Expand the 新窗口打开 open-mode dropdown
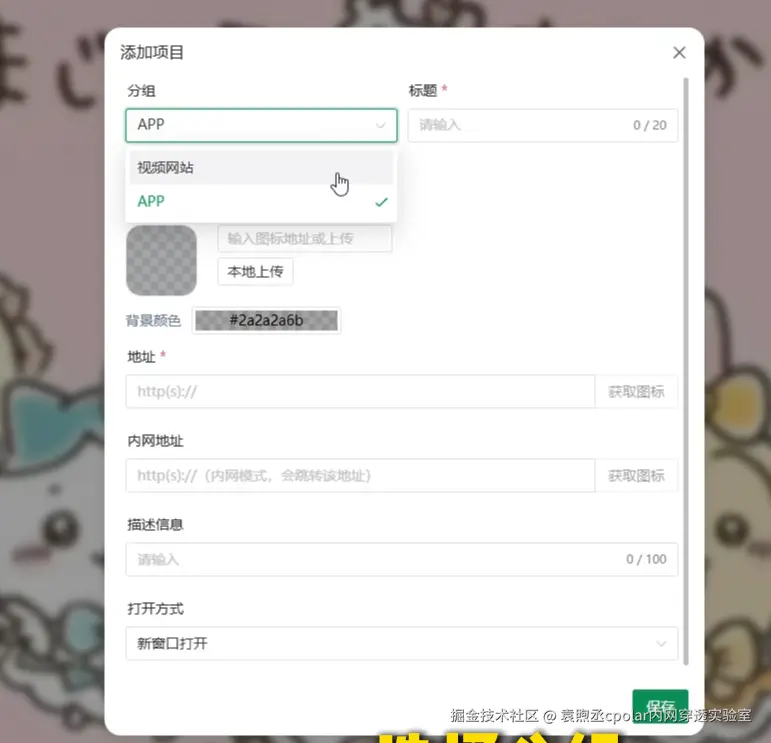771x743 pixels. pyautogui.click(x=402, y=643)
